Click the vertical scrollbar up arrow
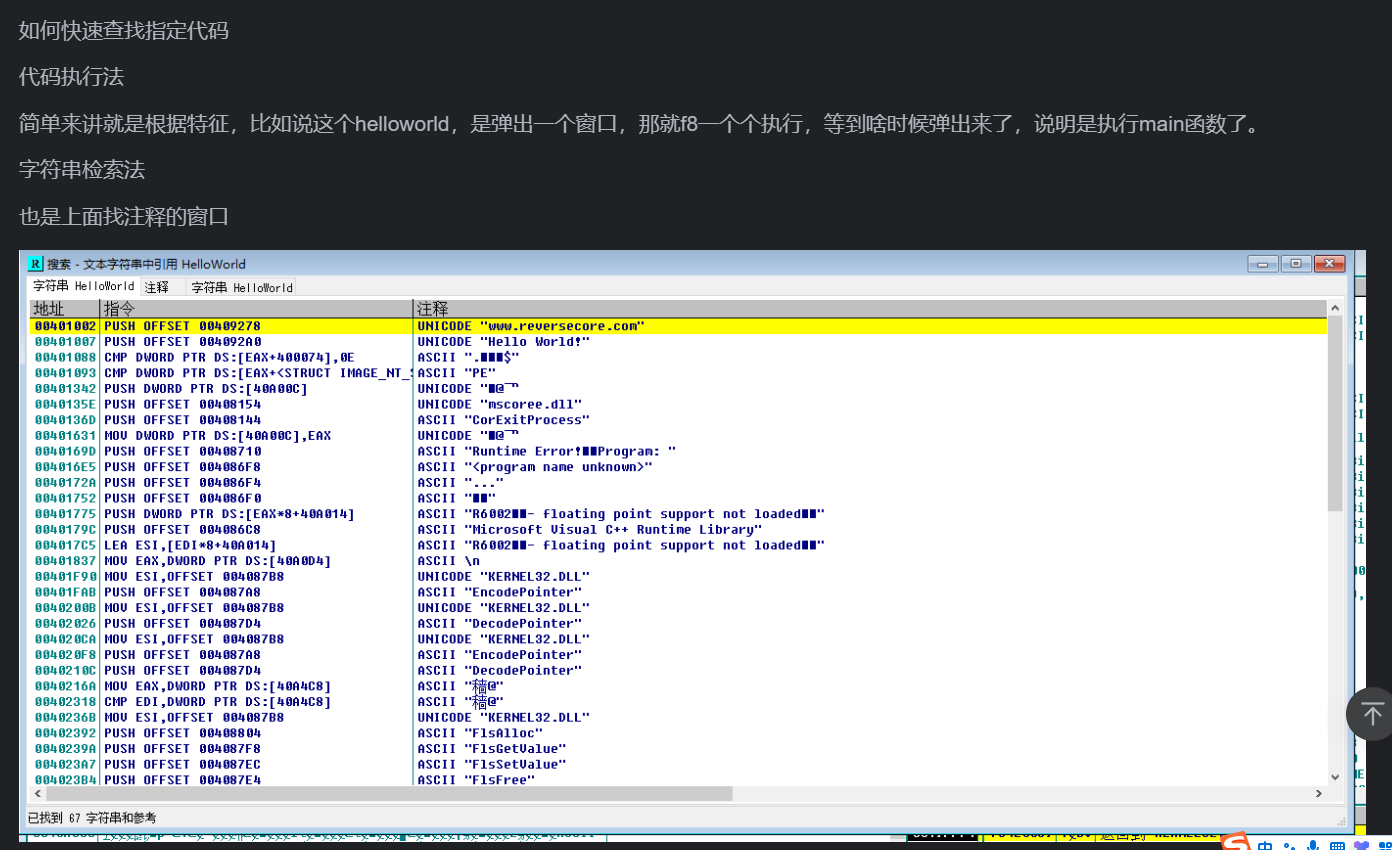Screen dimensions: 1392x850 1335,308
